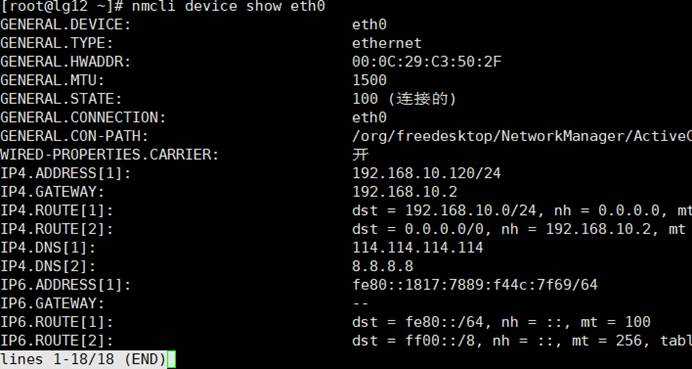Click the IP4.ROUTE[1] label
This screenshot has width=692, height=369.
[56, 211]
